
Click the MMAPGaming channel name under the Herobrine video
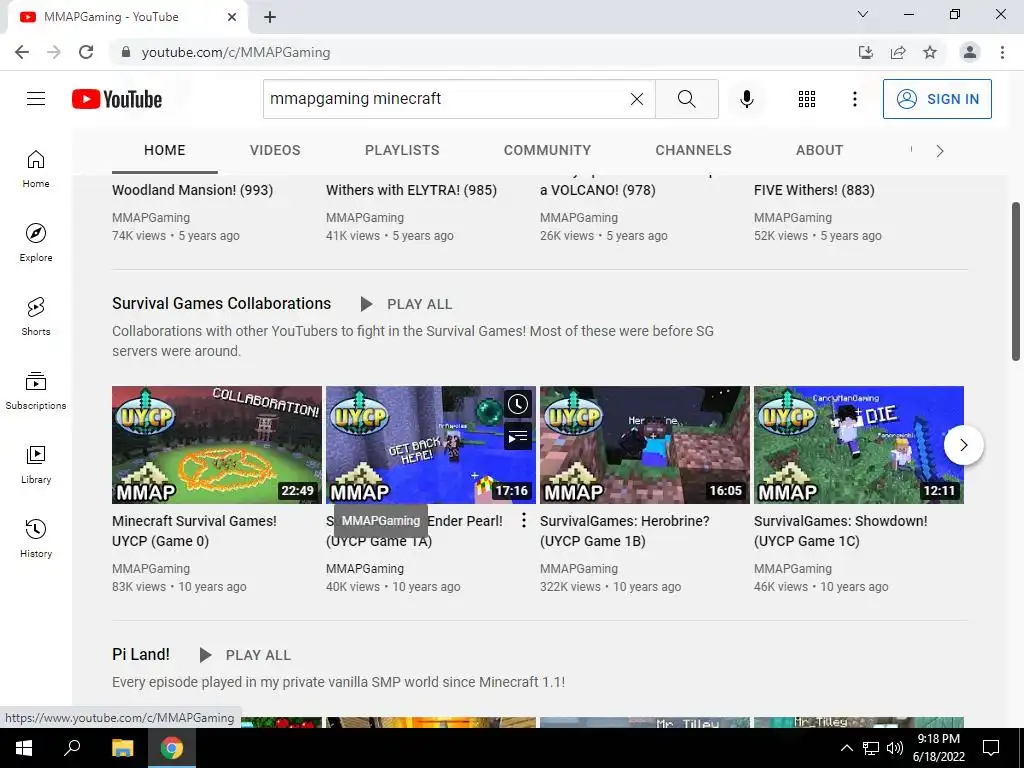coord(579,569)
